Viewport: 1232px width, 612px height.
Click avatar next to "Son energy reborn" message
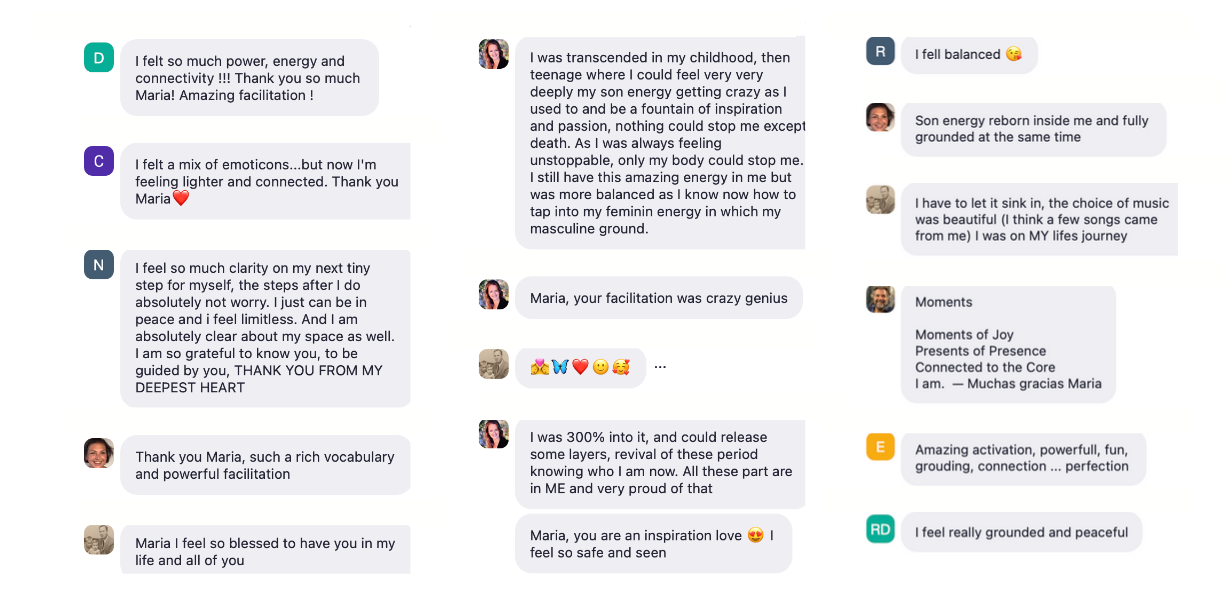(x=880, y=117)
